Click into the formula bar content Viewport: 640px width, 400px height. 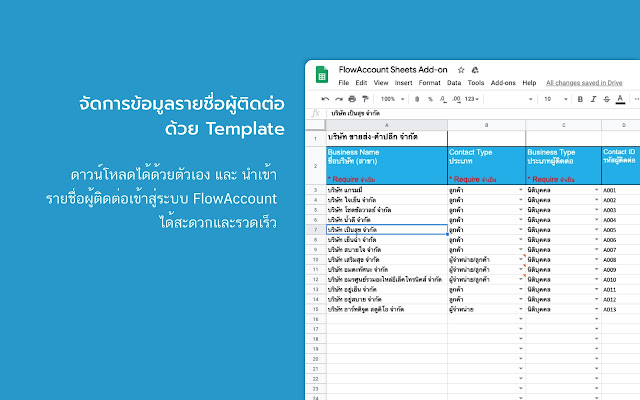[482, 113]
